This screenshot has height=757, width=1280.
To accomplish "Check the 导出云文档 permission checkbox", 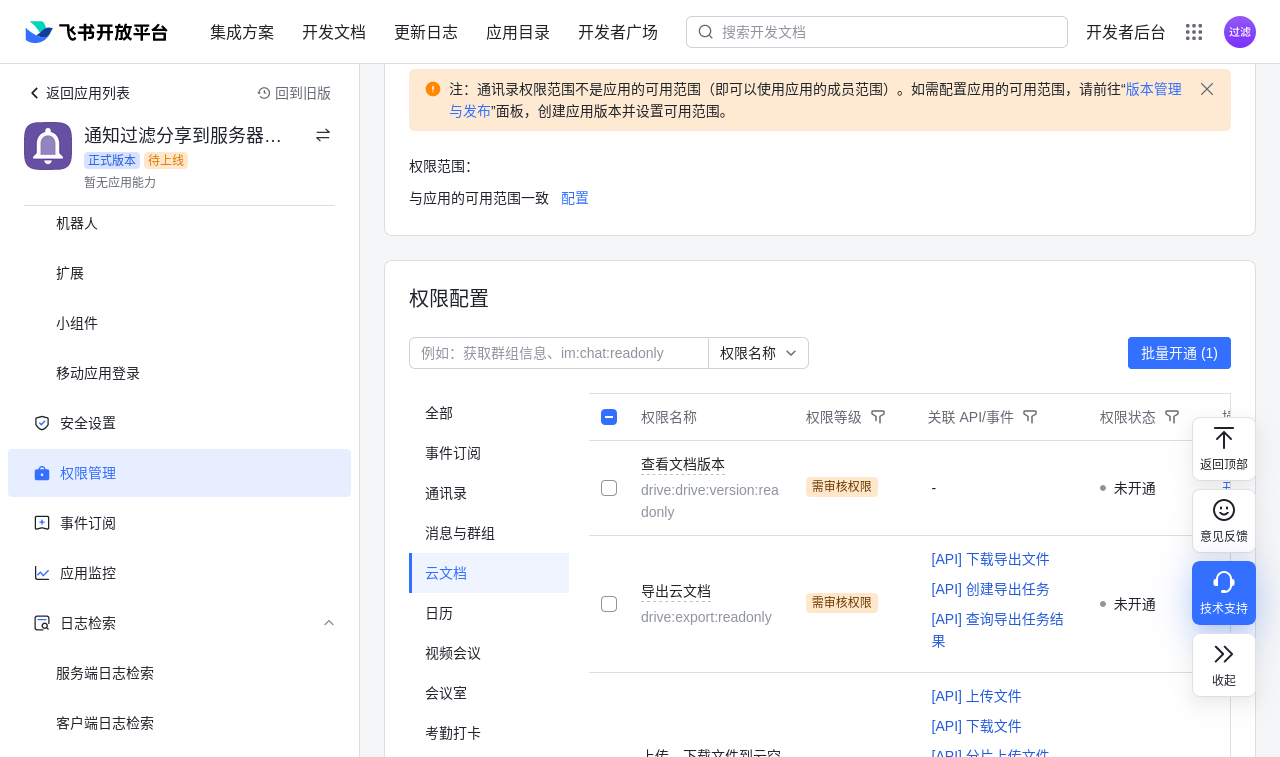I will [x=609, y=604].
